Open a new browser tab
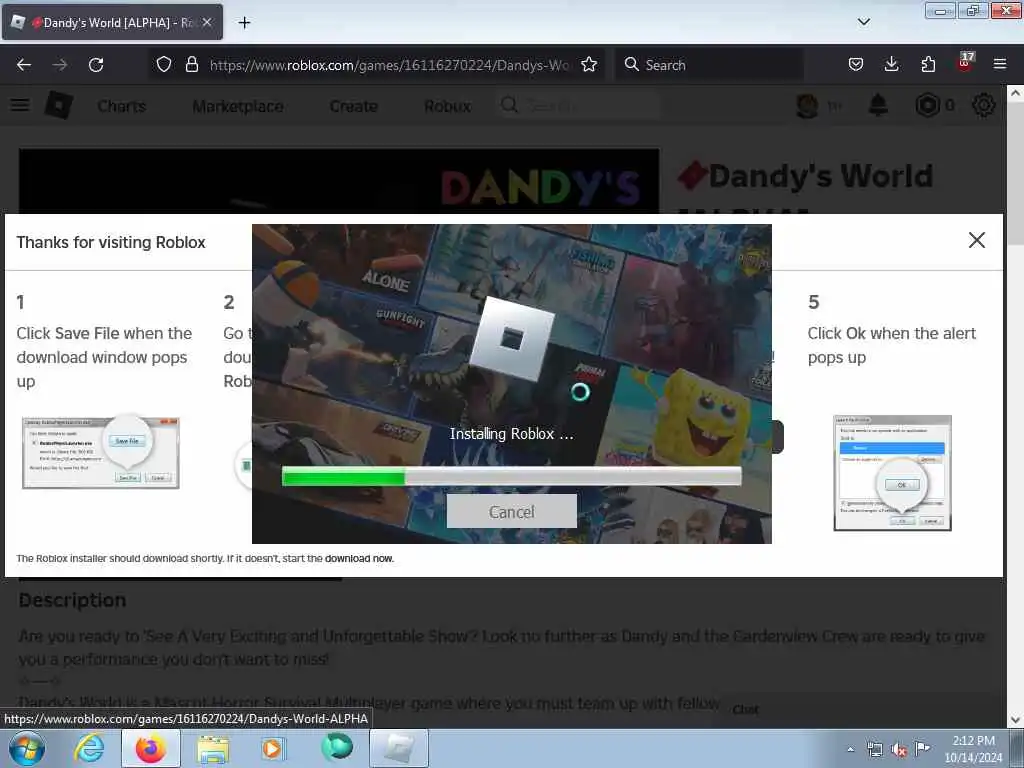 coord(244,23)
